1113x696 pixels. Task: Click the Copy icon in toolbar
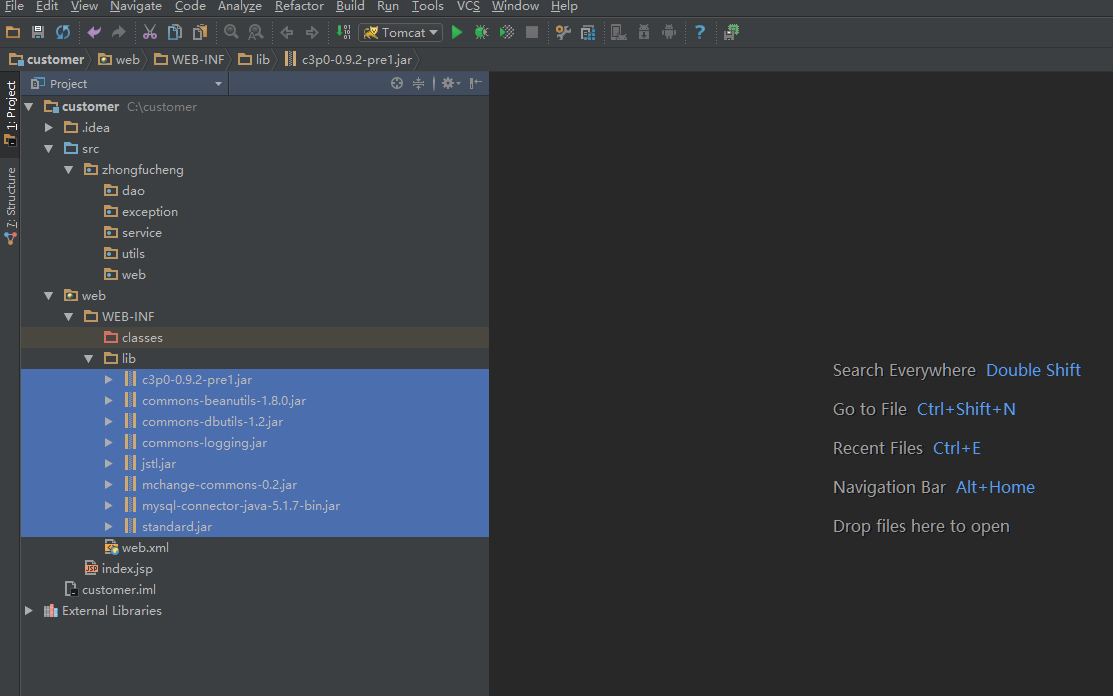[x=175, y=33]
